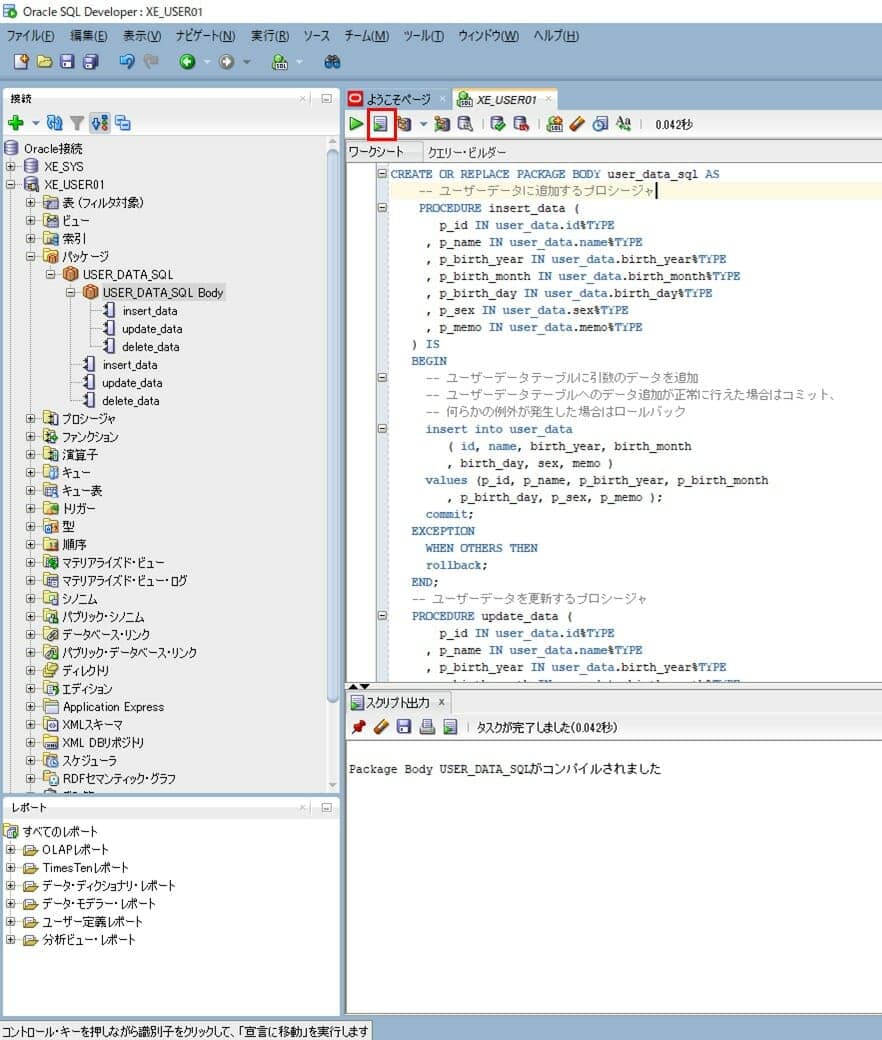Toggle the active sort icon in connections toolbar
This screenshot has width=882, height=1040.
100,123
